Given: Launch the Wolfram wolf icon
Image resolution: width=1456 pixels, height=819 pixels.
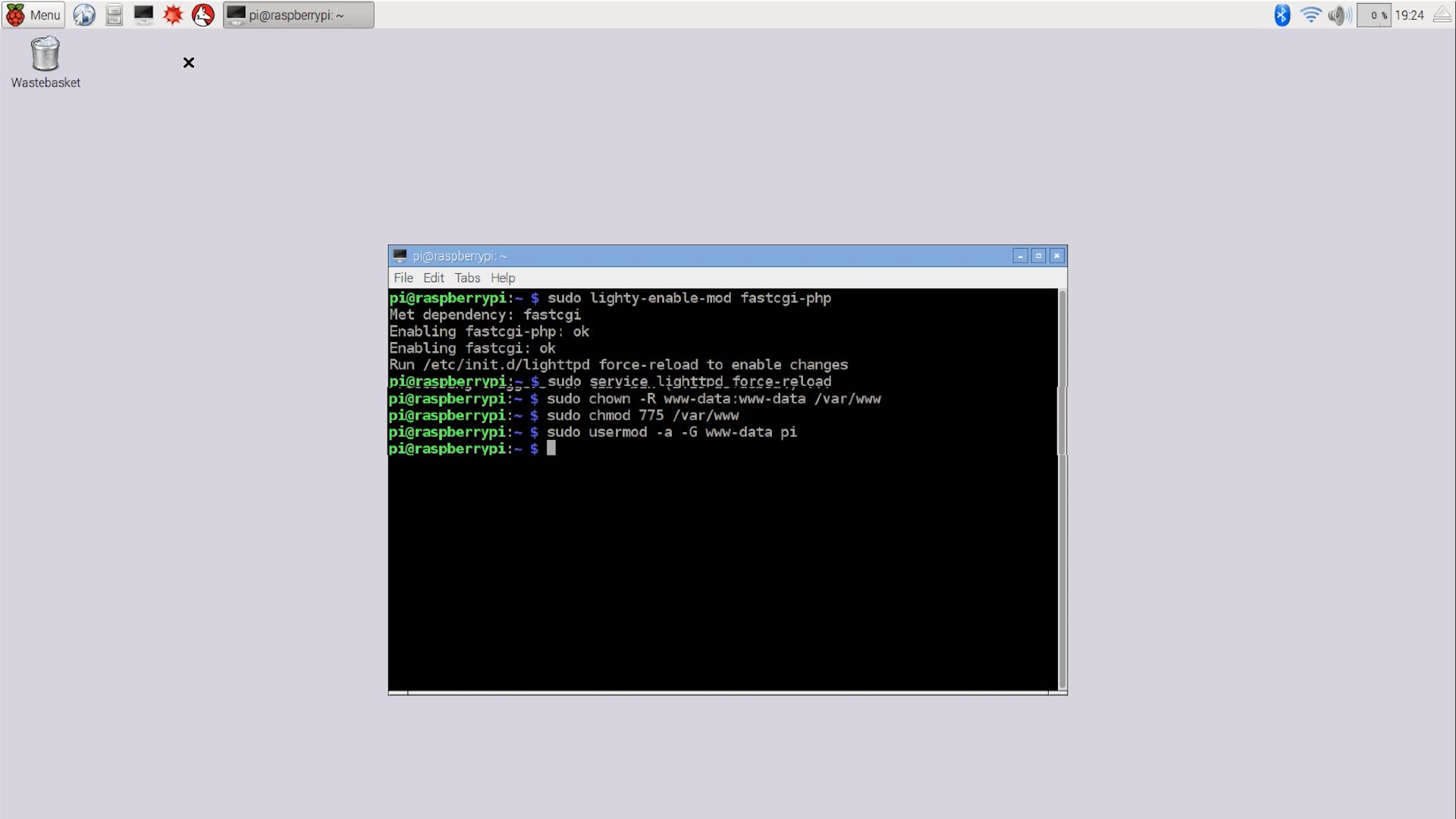Looking at the screenshot, I should [x=202, y=14].
